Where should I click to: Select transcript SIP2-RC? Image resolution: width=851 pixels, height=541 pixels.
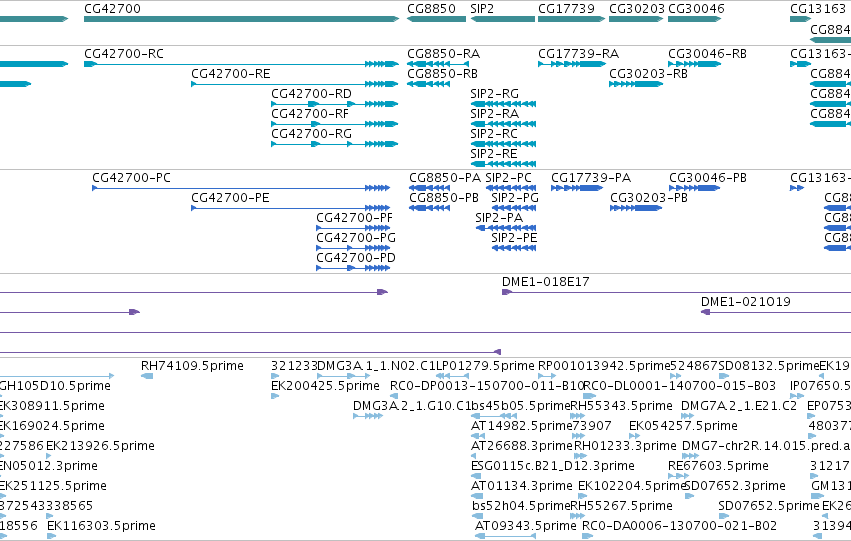click(x=504, y=144)
